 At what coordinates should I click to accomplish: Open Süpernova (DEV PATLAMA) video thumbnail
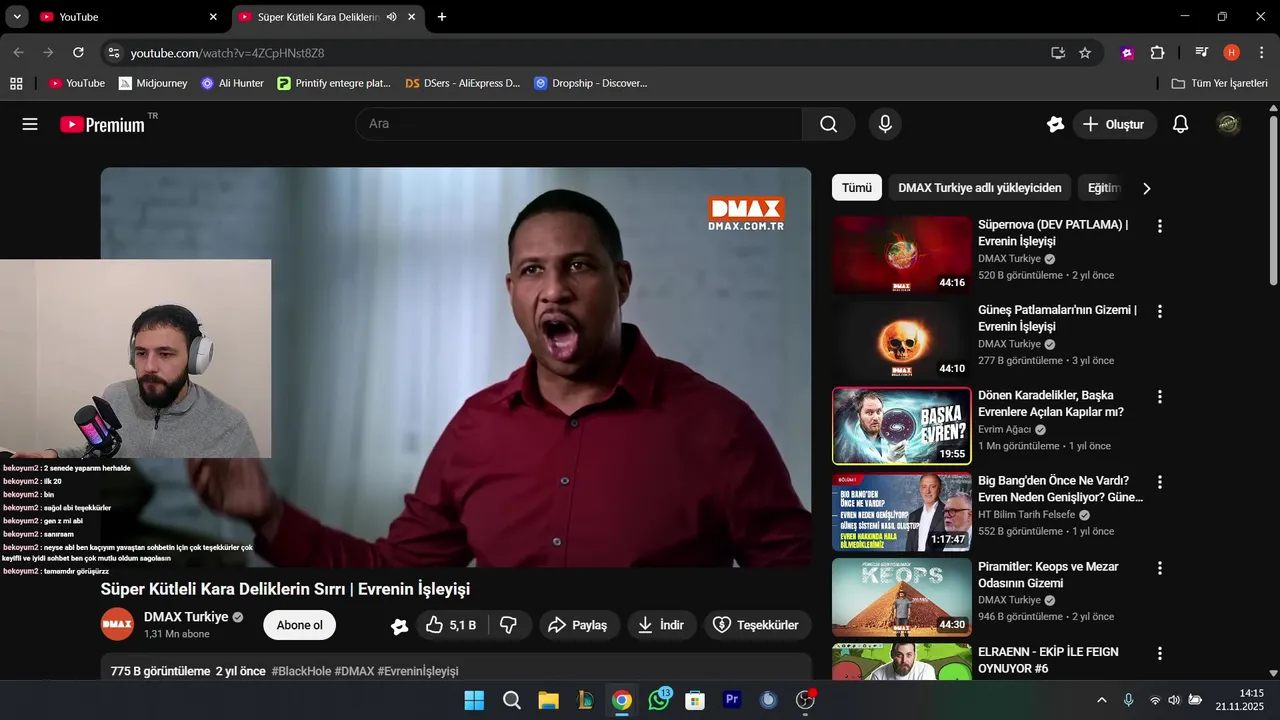tap(902, 255)
